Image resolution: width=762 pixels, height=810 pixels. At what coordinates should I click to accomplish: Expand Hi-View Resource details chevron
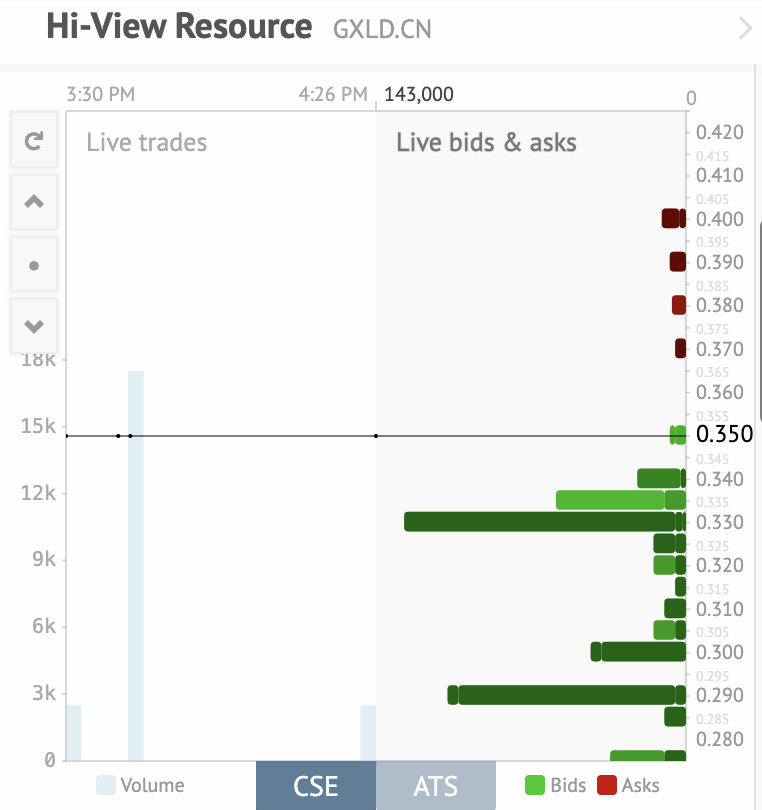coord(745,28)
